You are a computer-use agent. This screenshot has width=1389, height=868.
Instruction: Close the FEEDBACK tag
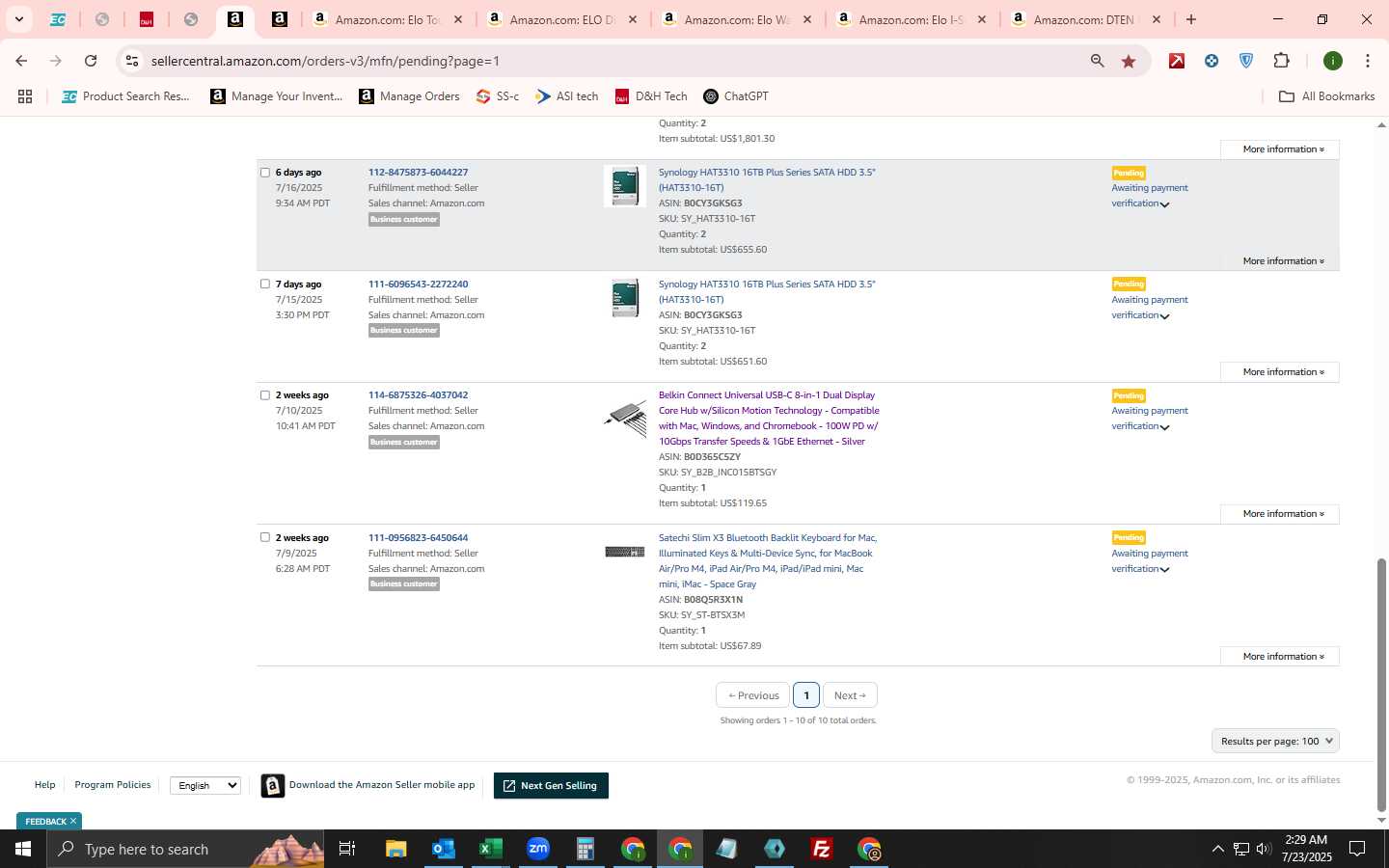pos(72,822)
